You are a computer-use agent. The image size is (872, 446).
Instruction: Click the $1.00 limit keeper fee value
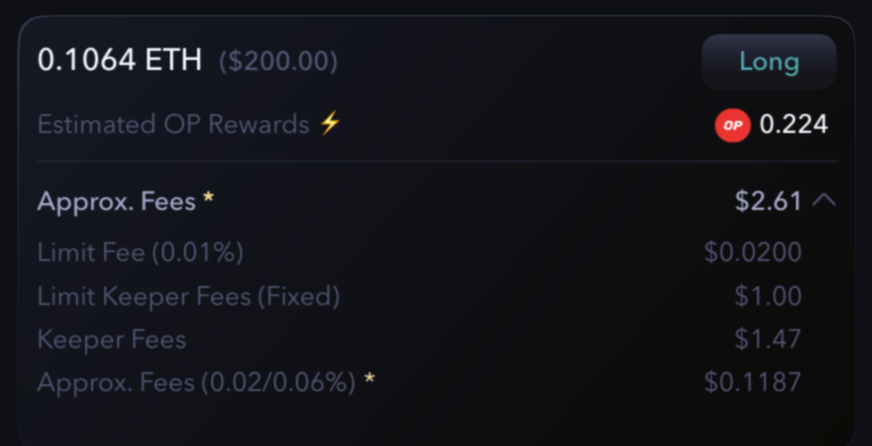pyautogui.click(x=767, y=296)
